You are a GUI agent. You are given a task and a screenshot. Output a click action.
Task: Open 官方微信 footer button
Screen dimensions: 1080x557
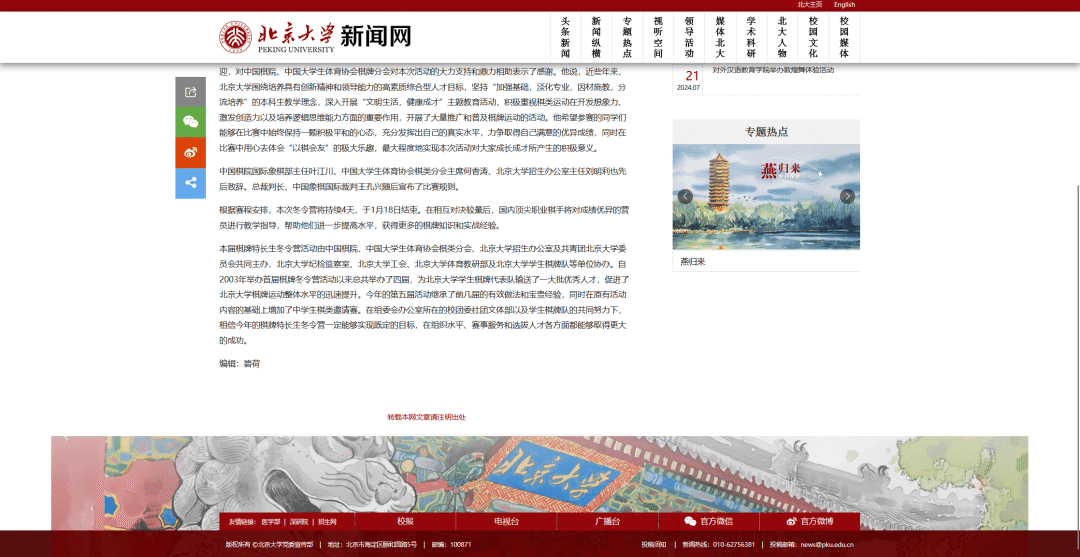[x=709, y=521]
